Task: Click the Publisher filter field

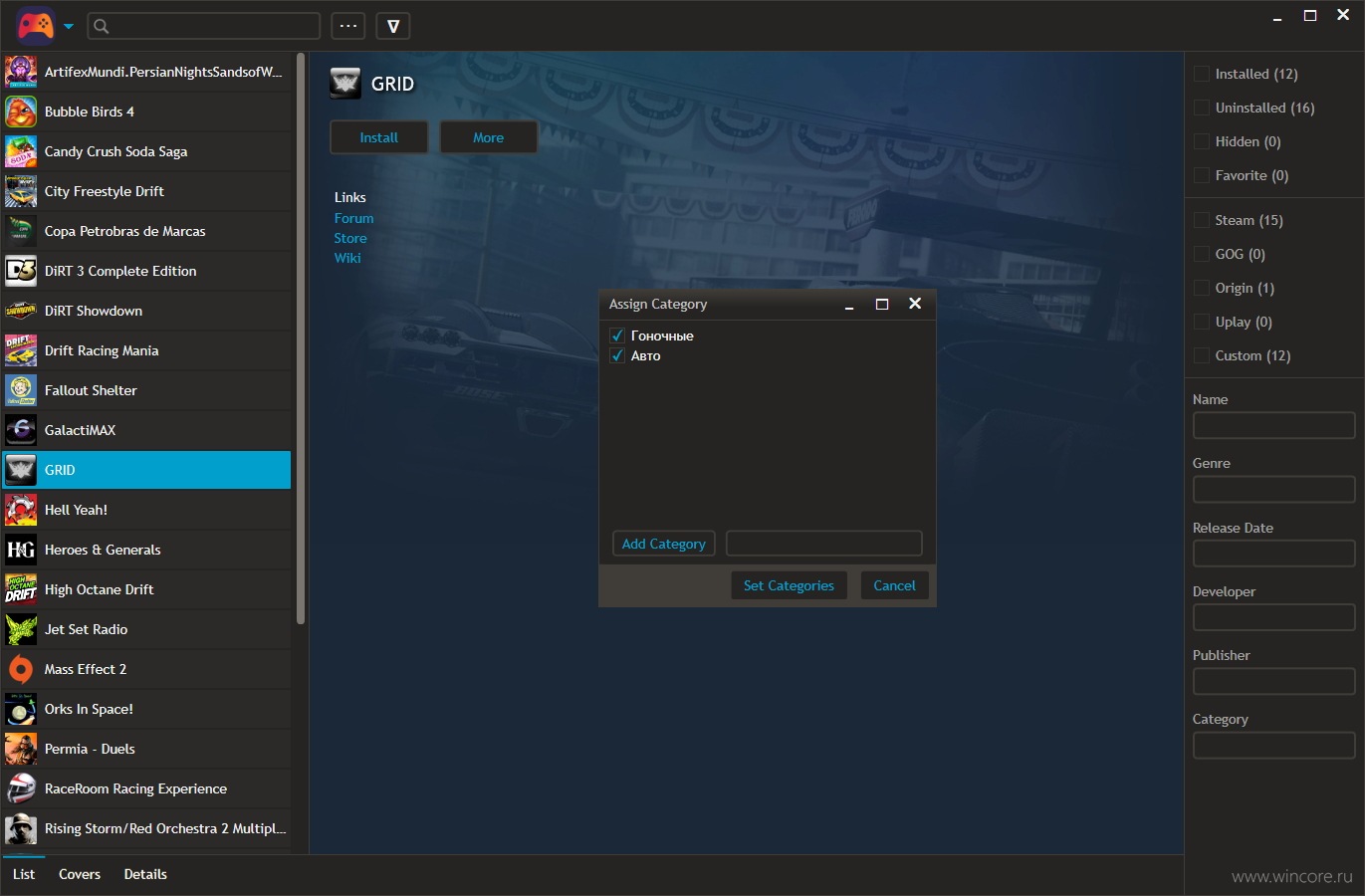Action: click(1274, 681)
